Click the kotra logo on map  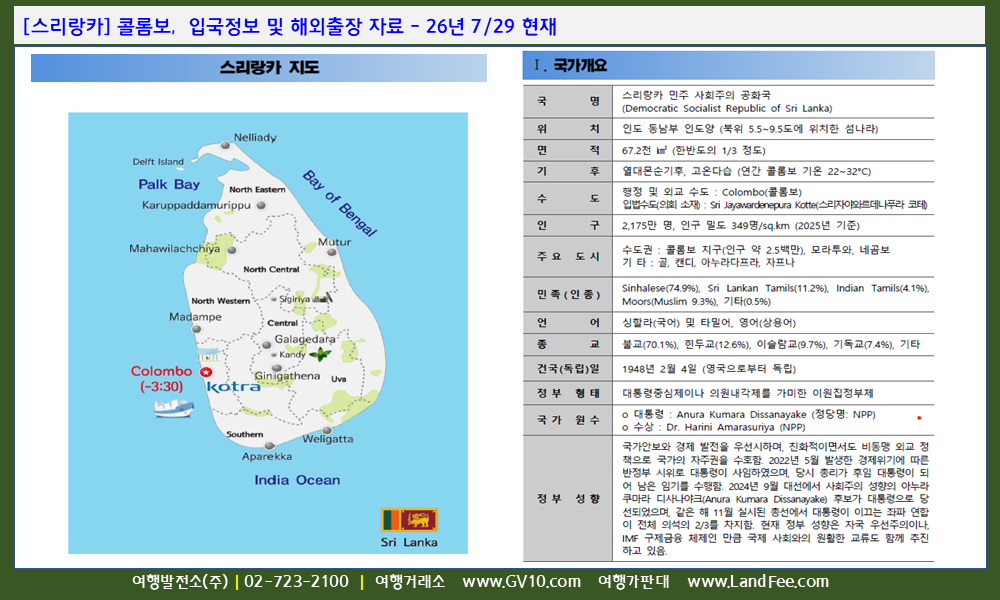pyautogui.click(x=233, y=386)
